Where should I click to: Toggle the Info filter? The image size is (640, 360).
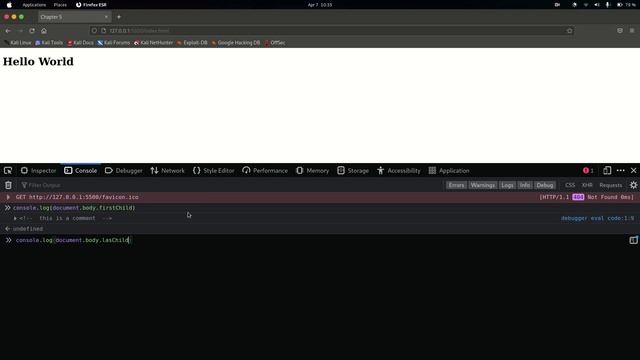pyautogui.click(x=525, y=185)
